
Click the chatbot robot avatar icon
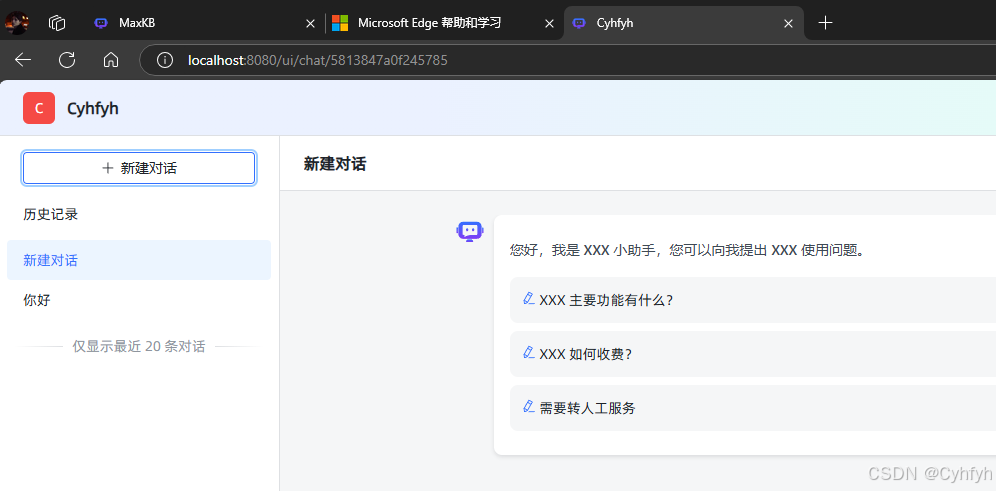470,231
